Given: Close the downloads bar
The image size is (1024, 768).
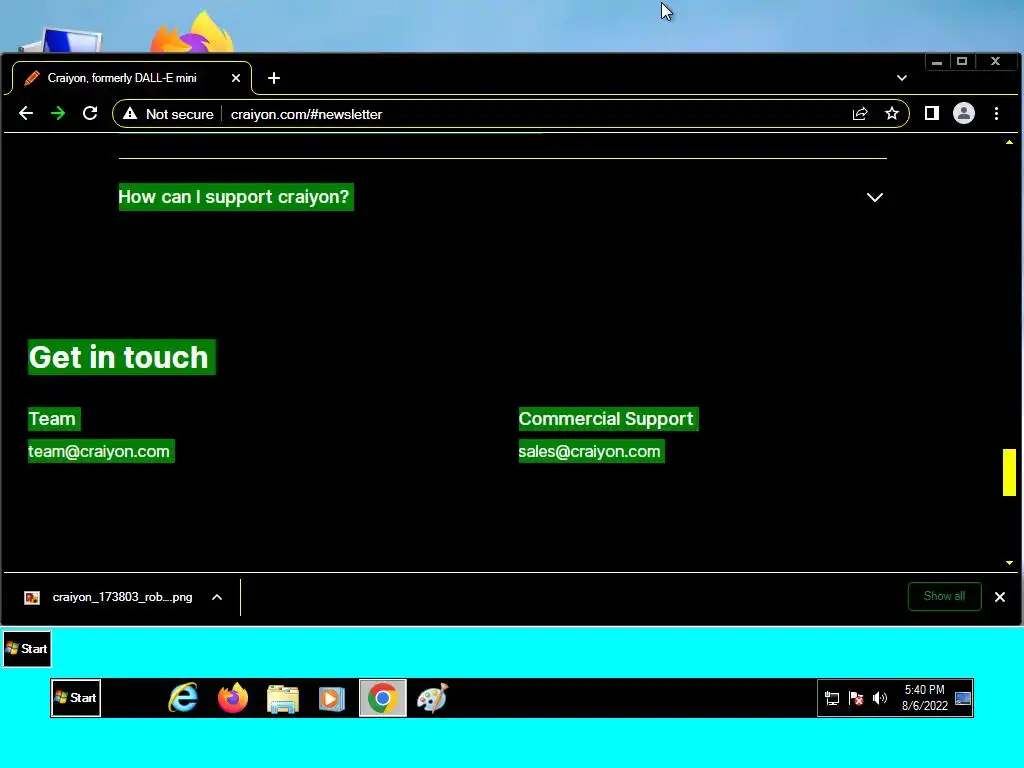Looking at the screenshot, I should click(999, 598).
